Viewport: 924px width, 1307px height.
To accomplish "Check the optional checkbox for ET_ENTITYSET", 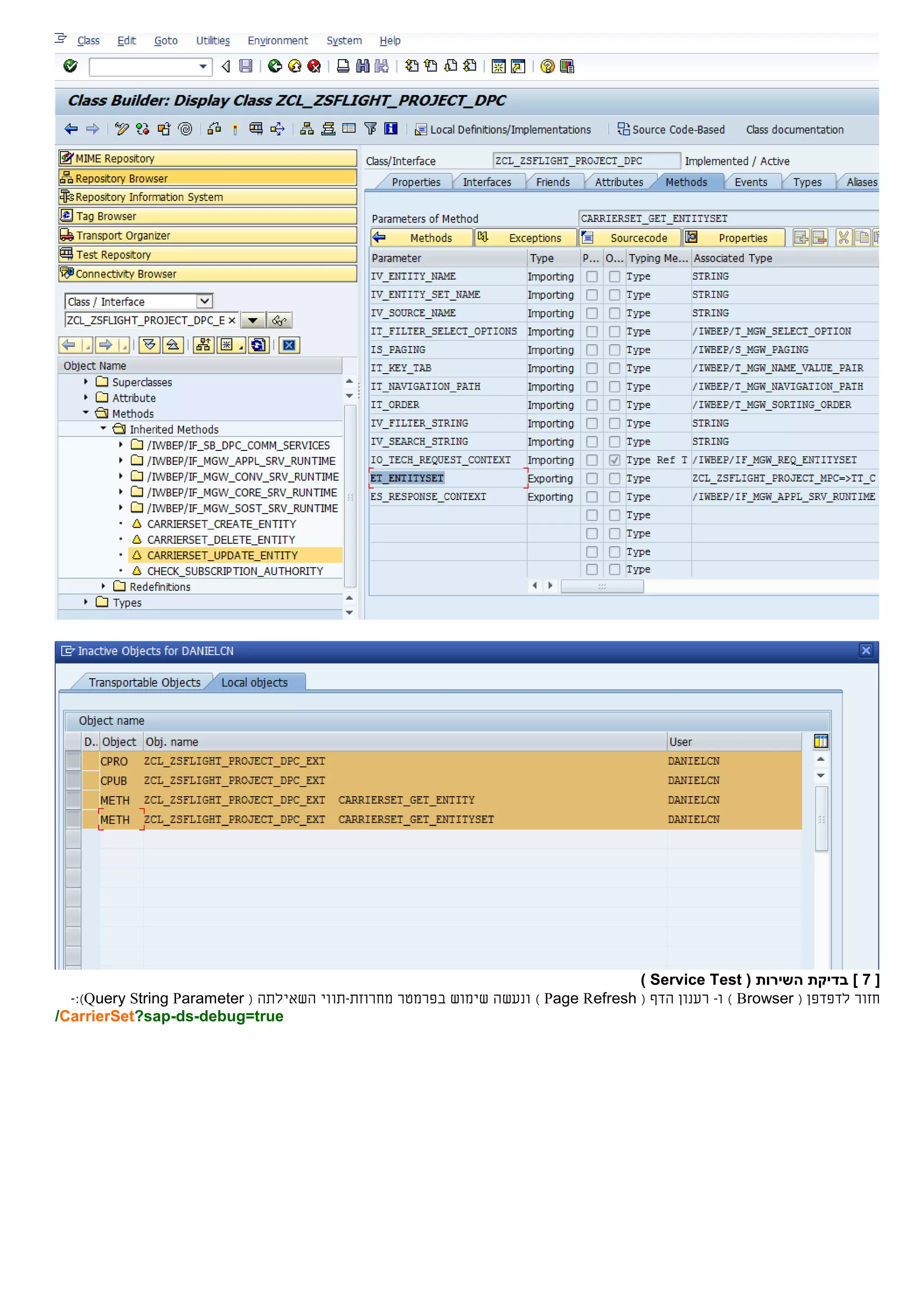I will point(614,479).
